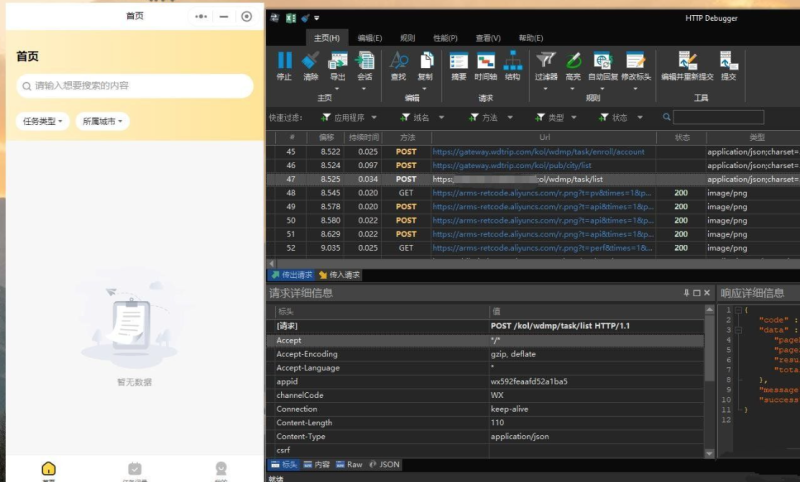800x482 pixels.
Task: Select the appid value wx592feaafd52a1ba5
Action: click(529, 382)
